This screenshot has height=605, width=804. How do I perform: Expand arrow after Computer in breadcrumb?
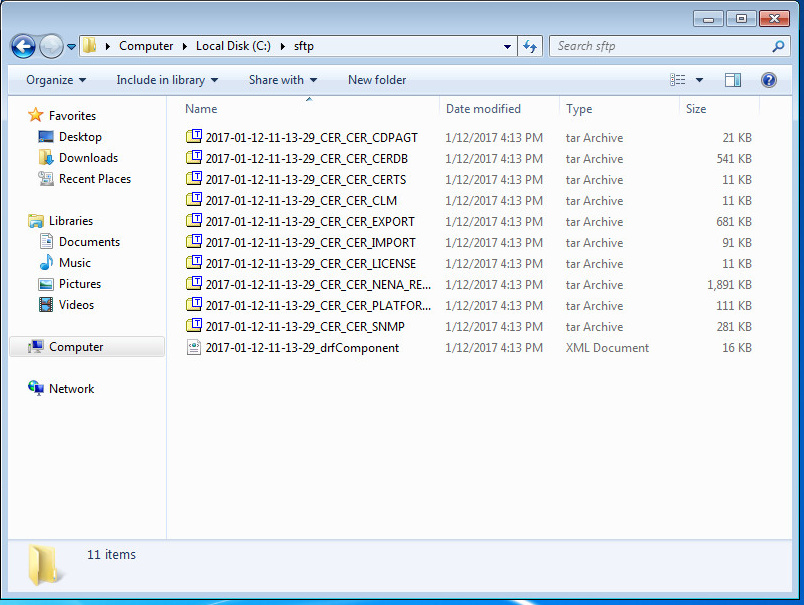[x=185, y=47]
